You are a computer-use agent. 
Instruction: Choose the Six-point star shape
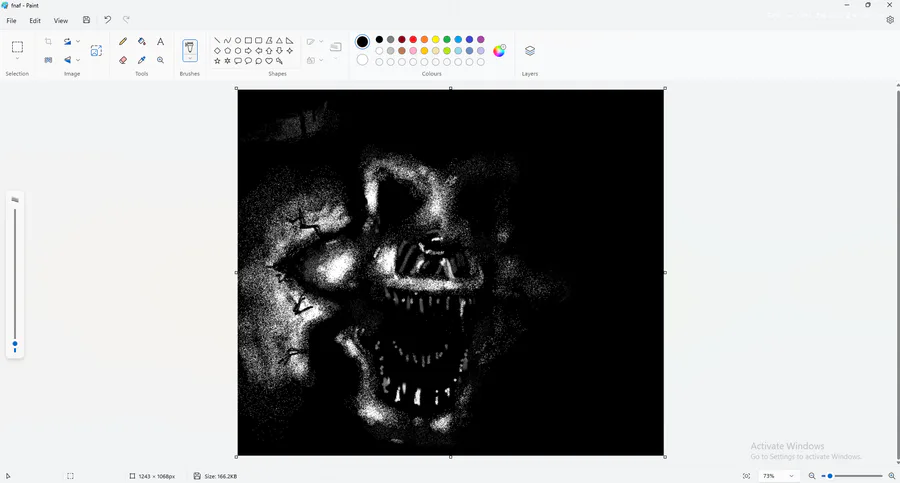coord(227,61)
